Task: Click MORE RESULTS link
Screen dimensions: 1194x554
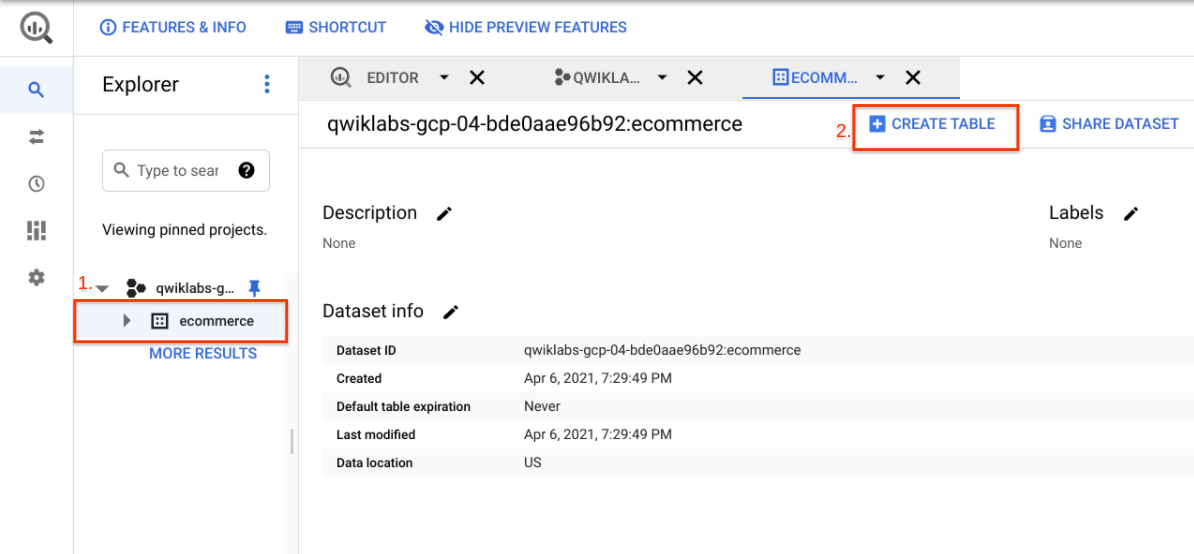Action: (x=203, y=354)
